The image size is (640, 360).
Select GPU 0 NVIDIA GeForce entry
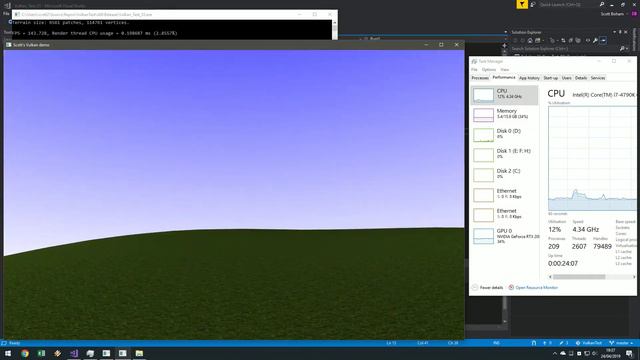(504, 236)
